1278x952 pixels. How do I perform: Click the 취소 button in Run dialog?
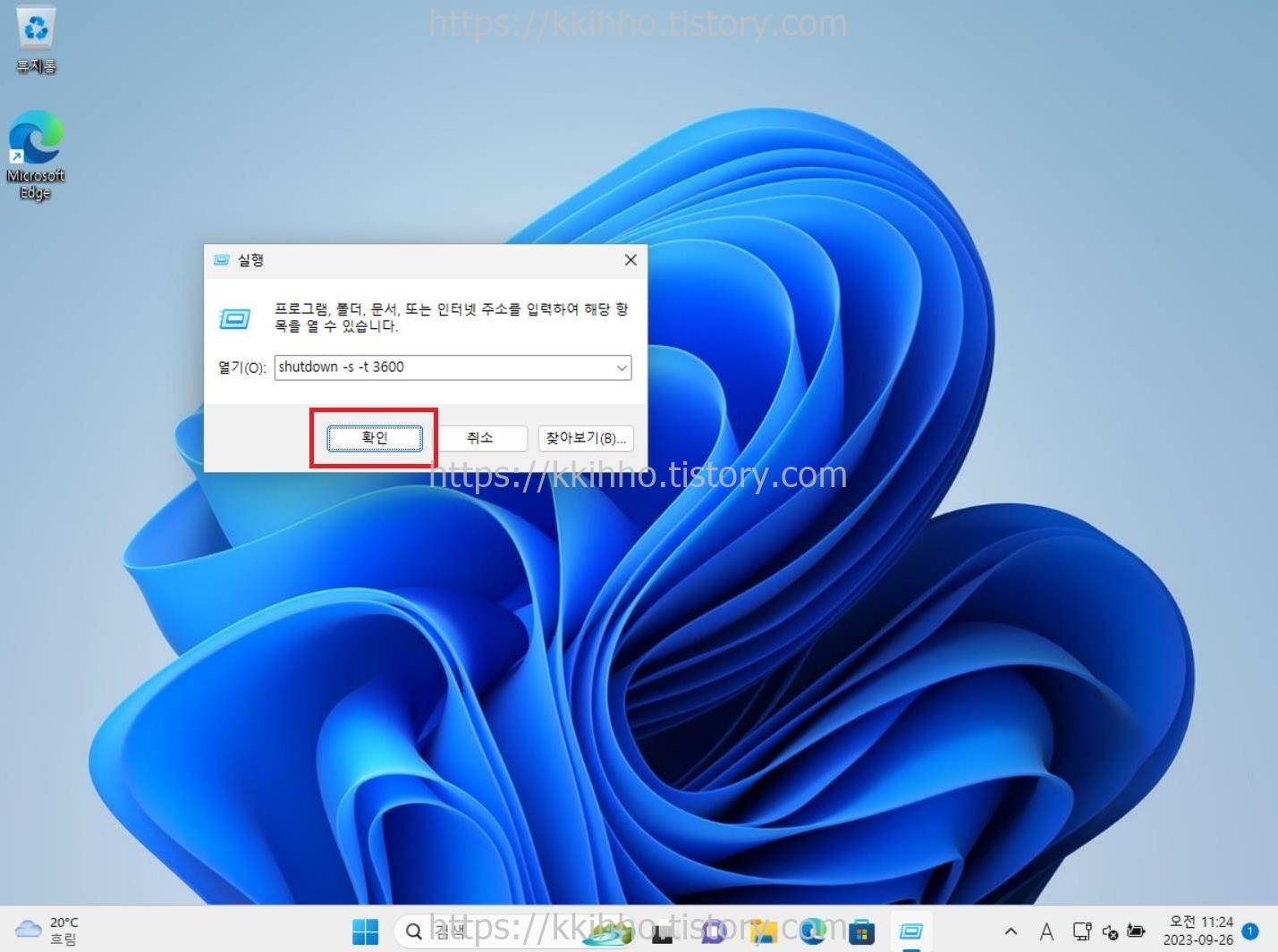(480, 438)
